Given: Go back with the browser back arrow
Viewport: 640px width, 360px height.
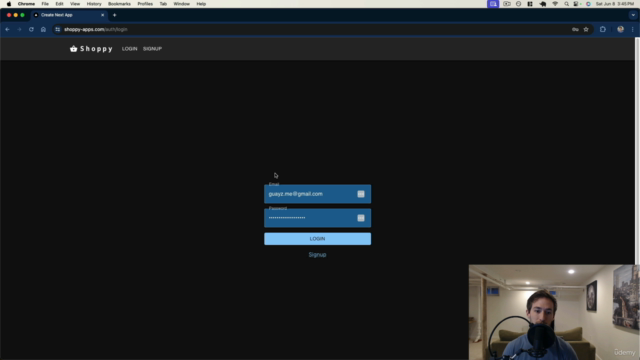Looking at the screenshot, I should 7,29.
